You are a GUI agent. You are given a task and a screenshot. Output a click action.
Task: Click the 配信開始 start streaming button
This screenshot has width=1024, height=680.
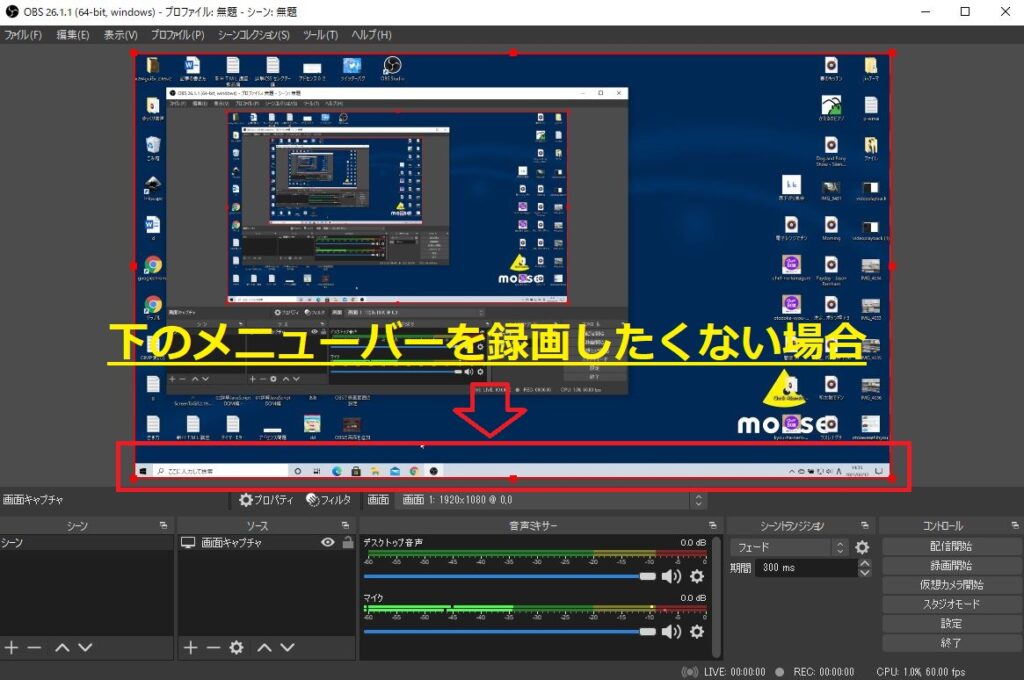pos(951,547)
